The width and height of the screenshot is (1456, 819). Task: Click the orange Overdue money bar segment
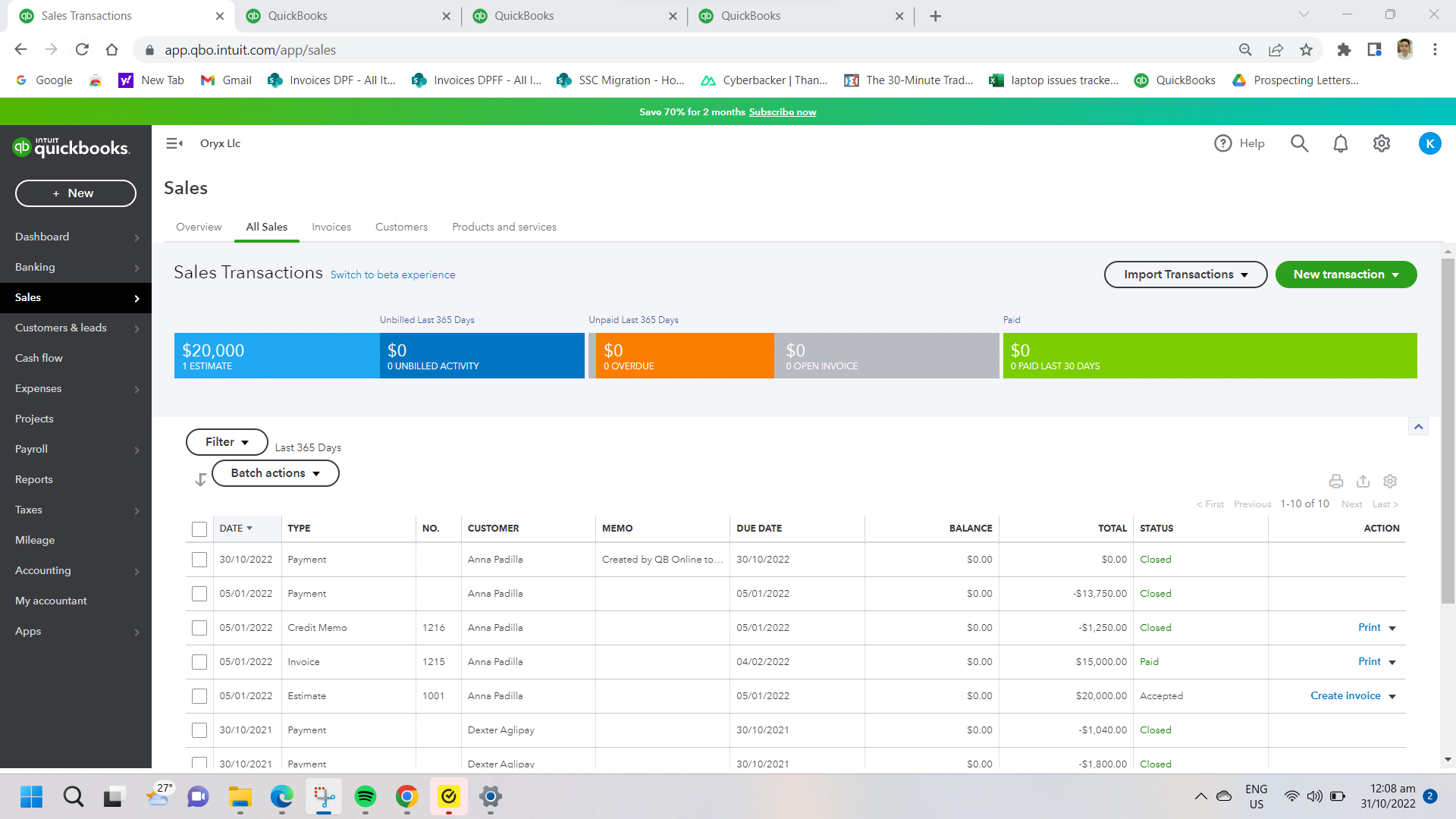click(x=682, y=356)
